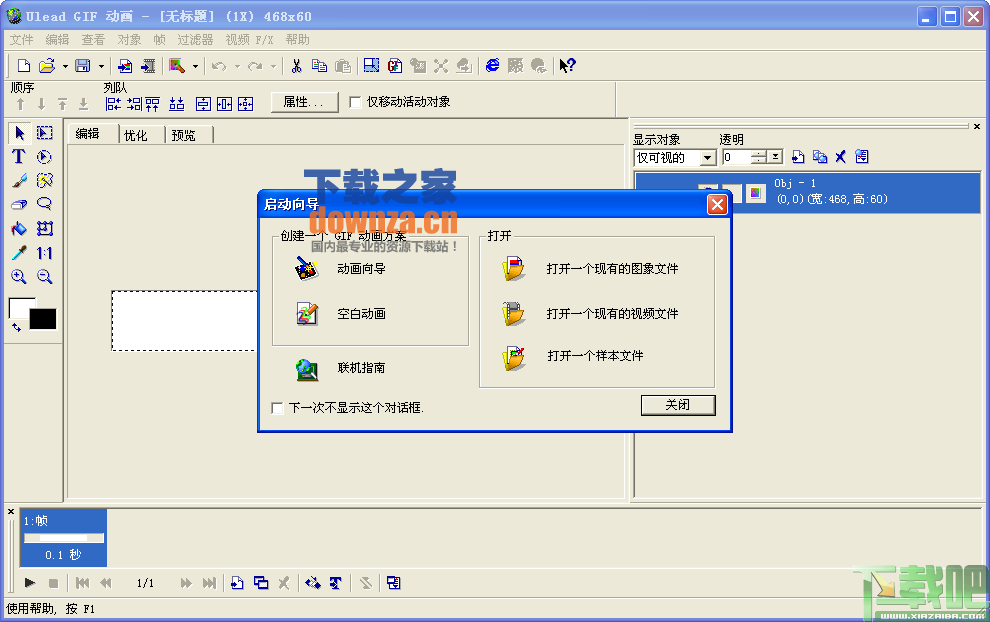The width and height of the screenshot is (990, 622).
Task: Choose the Eraser tool
Action: click(18, 205)
